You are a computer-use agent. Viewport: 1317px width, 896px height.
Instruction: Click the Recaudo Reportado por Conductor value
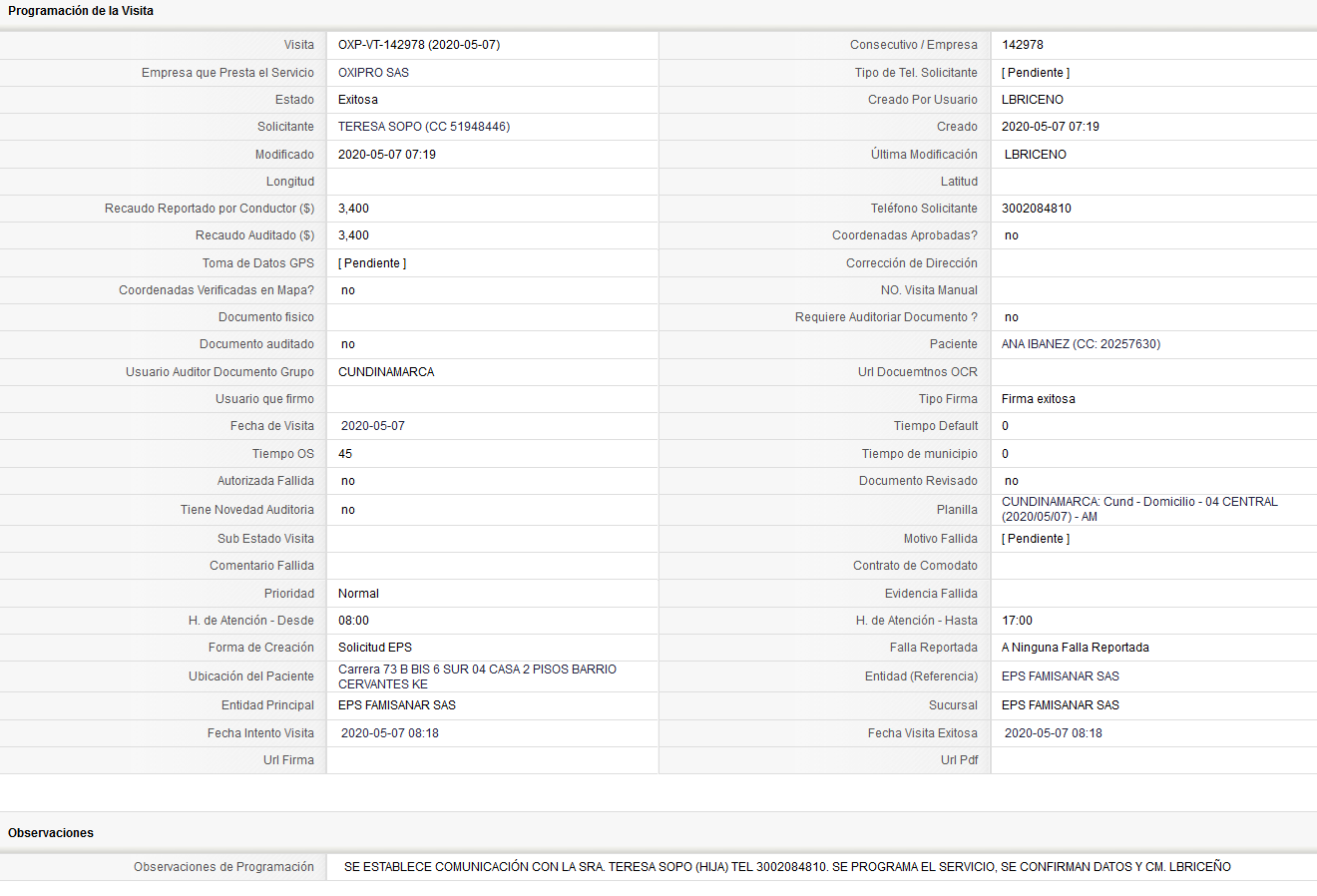point(353,209)
